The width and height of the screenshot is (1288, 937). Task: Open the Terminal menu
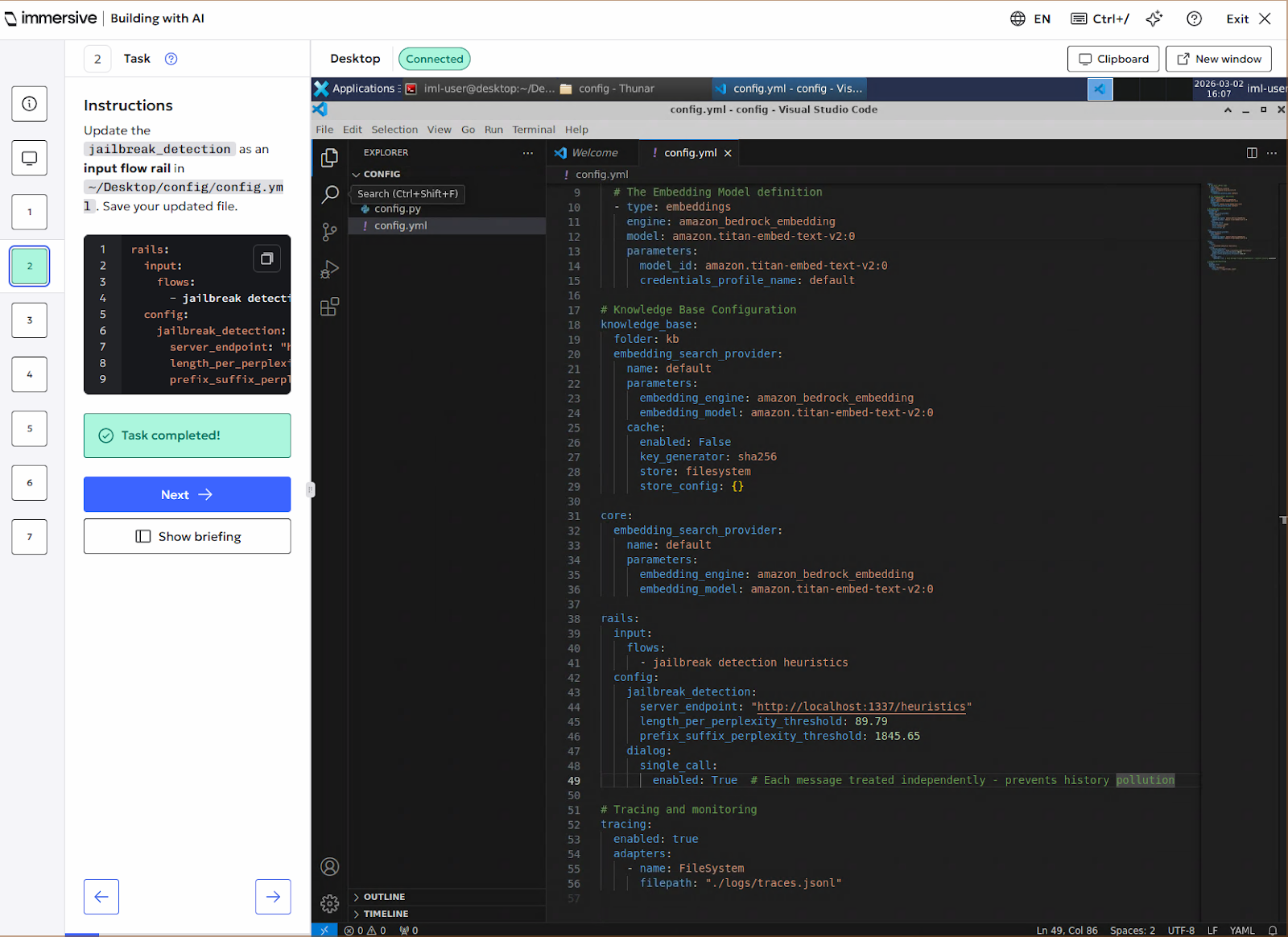pos(534,130)
